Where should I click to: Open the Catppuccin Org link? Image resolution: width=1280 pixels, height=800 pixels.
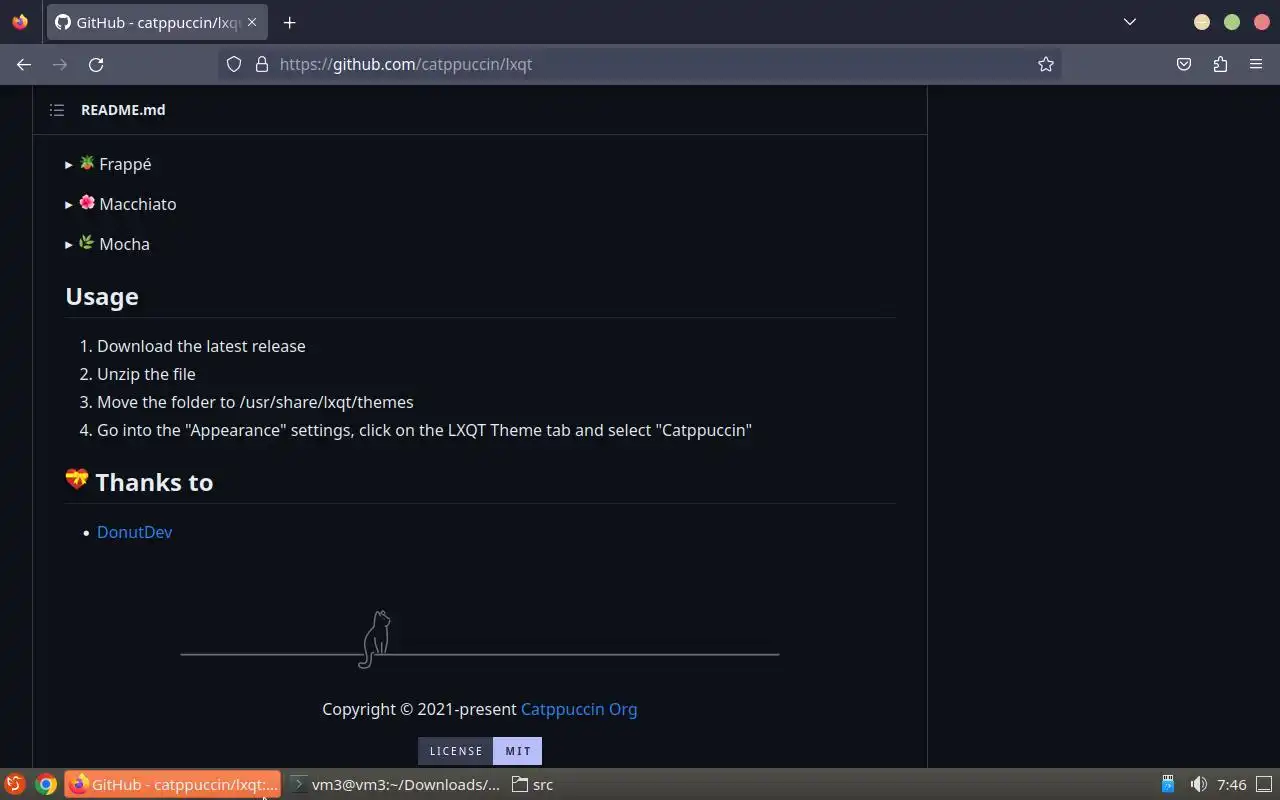click(x=579, y=709)
